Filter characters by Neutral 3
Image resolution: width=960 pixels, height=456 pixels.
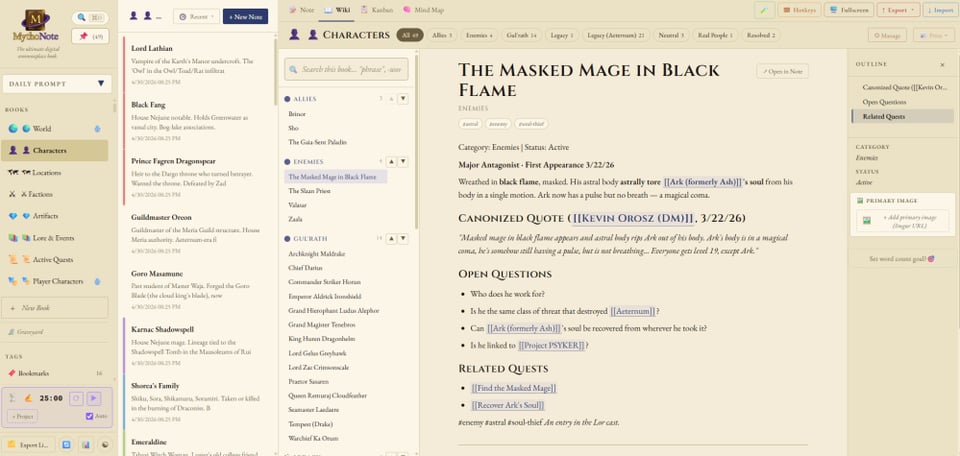671,36
